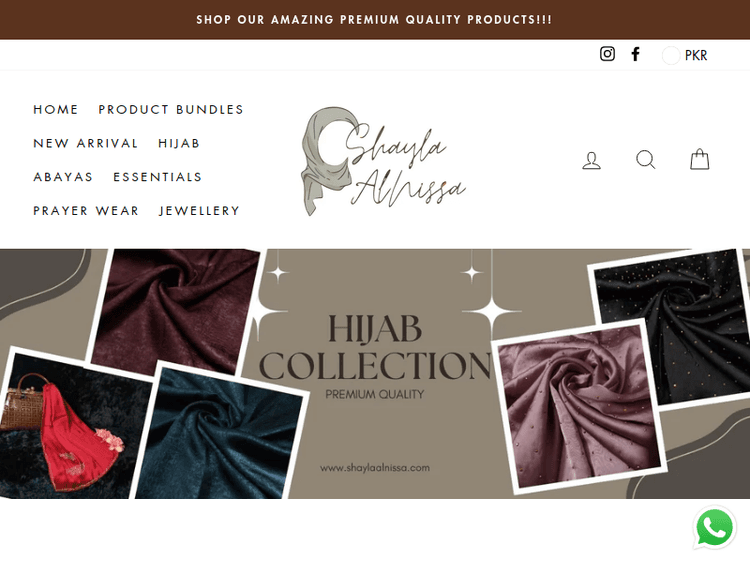Go to the Home menu item
Image resolution: width=750 pixels, height=563 pixels.
(x=55, y=110)
